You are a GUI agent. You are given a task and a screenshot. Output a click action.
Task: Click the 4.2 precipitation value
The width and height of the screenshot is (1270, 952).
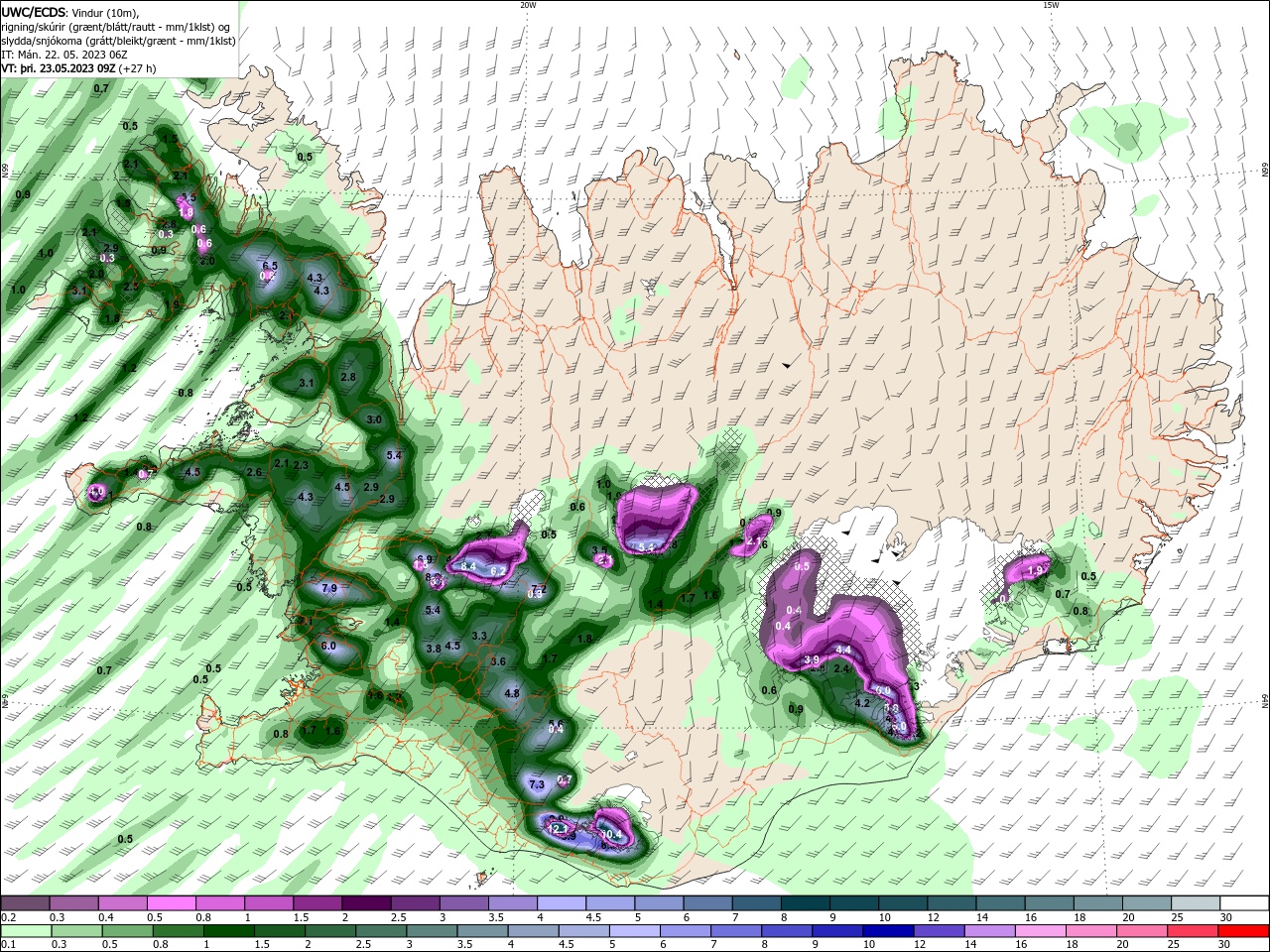862,703
